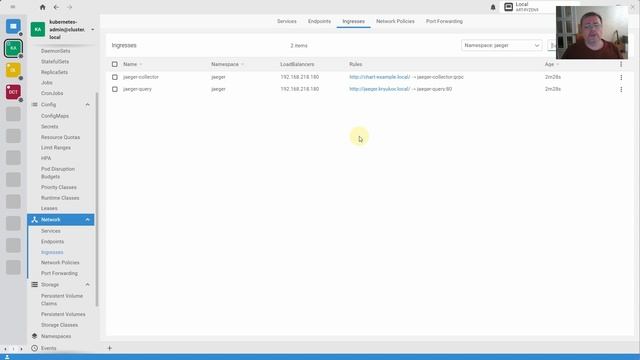
Task: Select the yellow cluster hotbar icon
Action: (13, 70)
